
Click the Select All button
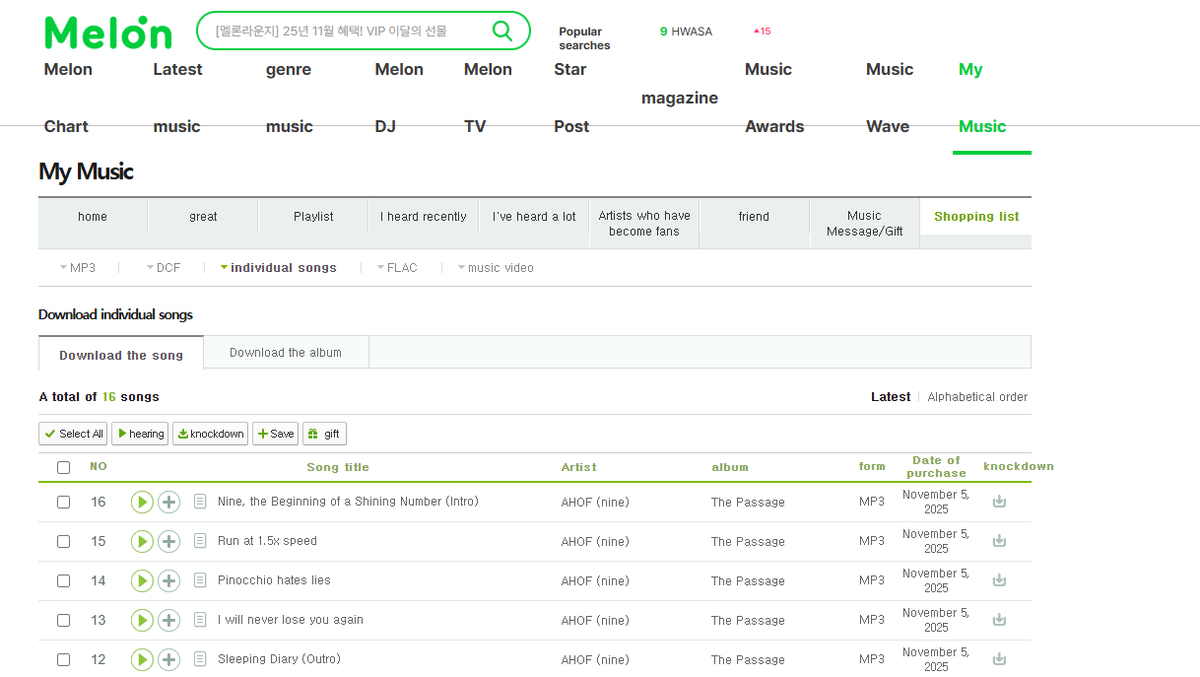pos(73,434)
